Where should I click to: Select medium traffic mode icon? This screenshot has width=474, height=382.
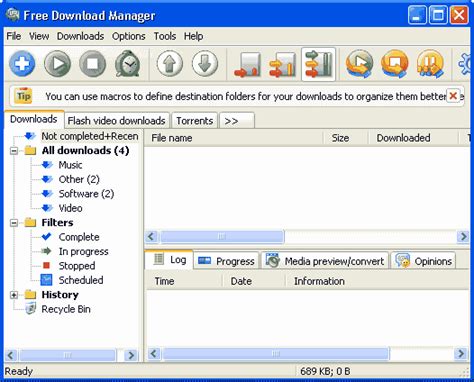[x=283, y=64]
